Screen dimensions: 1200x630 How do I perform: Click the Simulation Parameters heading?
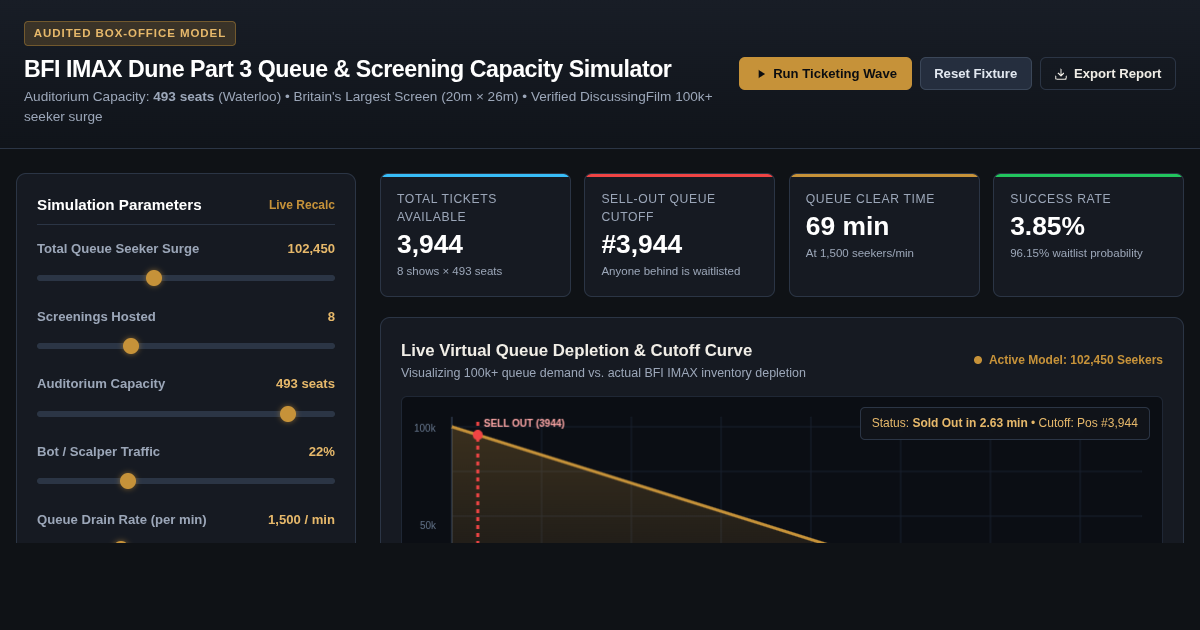coord(119,204)
